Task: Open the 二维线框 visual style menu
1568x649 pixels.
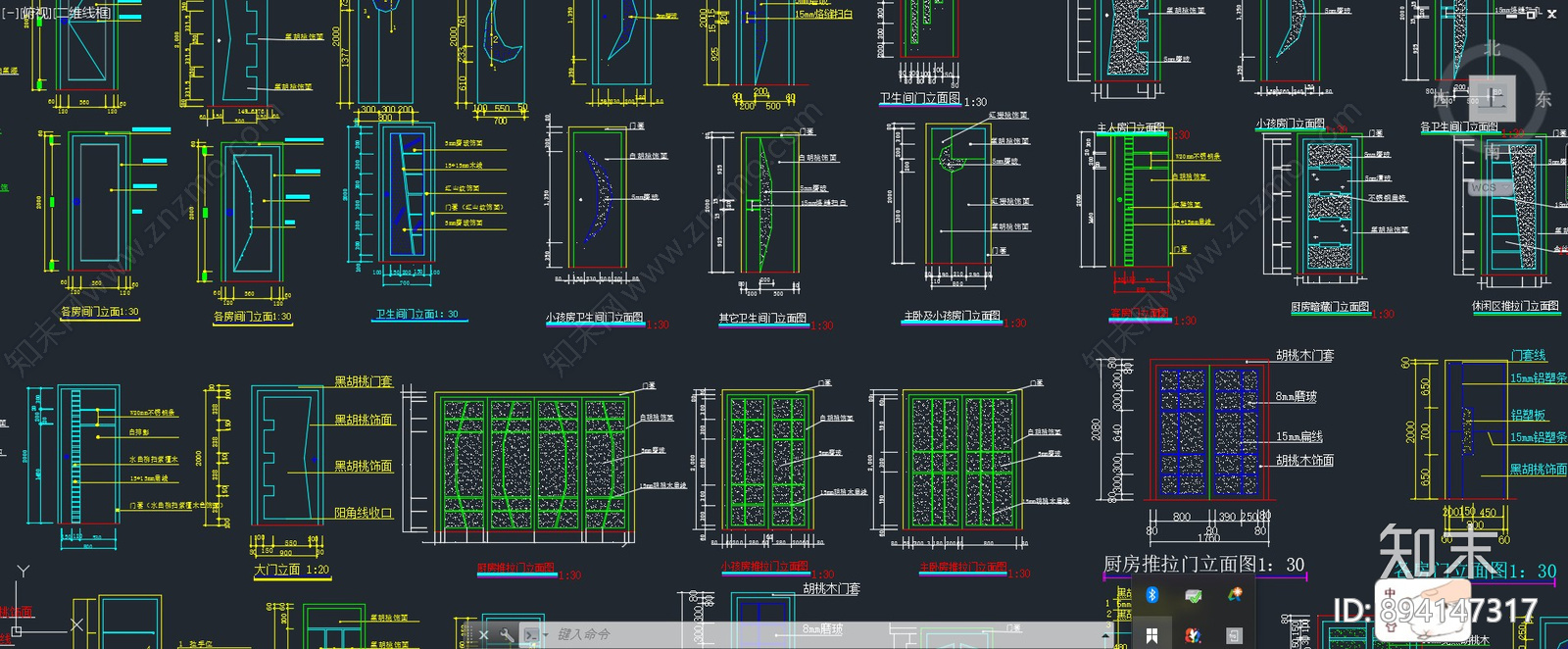Action: 83,13
